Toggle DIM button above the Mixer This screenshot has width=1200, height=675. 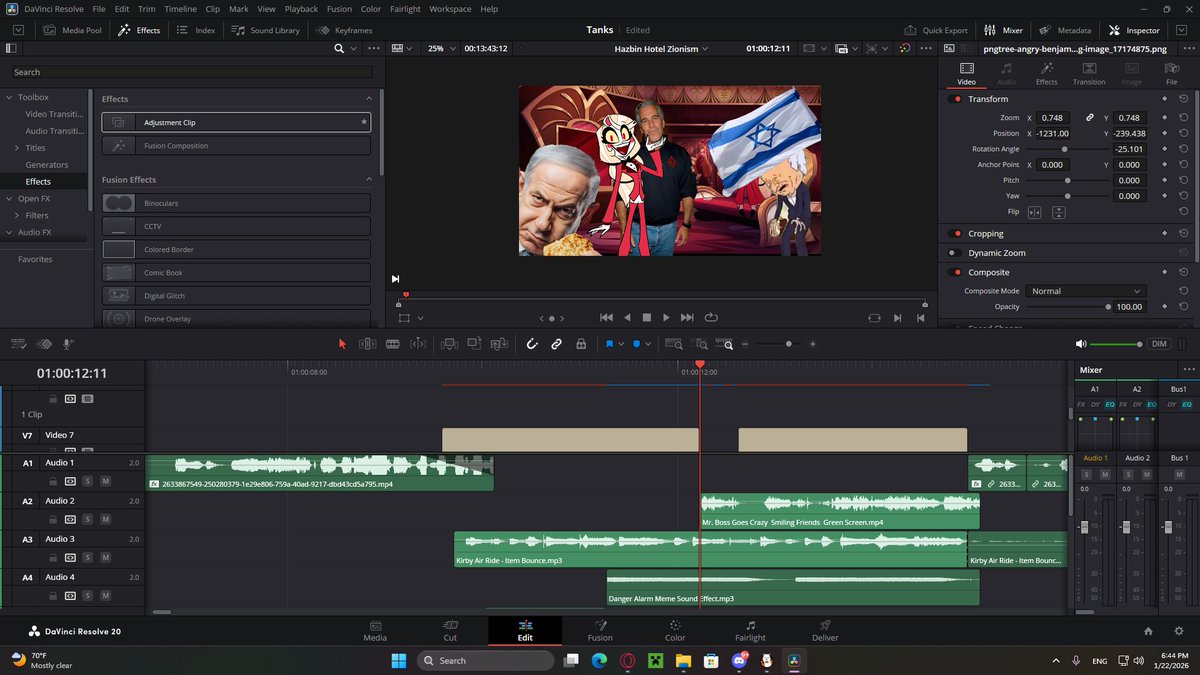pyautogui.click(x=1159, y=344)
